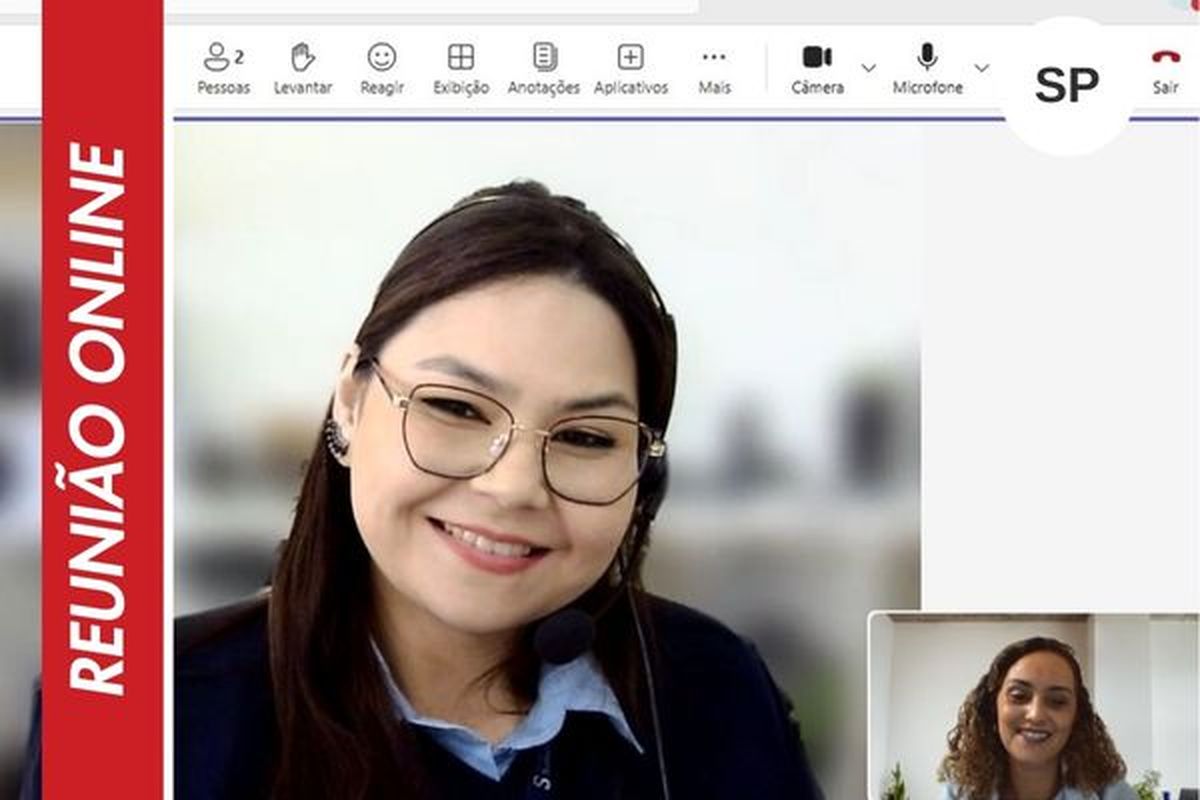Click the red Sair hang-up icon
This screenshot has width=1200, height=800.
[x=1165, y=58]
